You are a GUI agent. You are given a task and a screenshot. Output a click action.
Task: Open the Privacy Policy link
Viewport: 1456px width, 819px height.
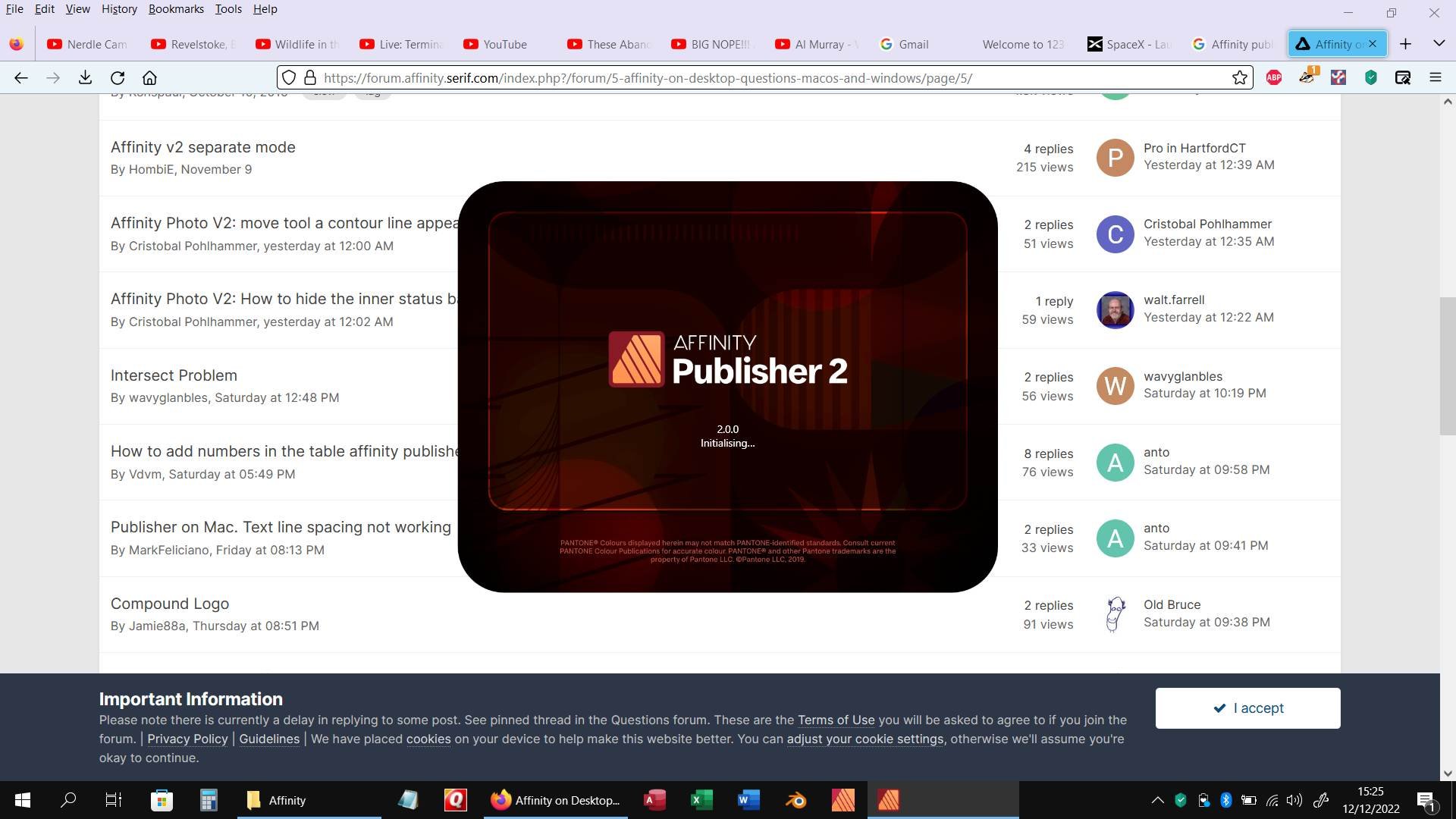pyautogui.click(x=187, y=739)
